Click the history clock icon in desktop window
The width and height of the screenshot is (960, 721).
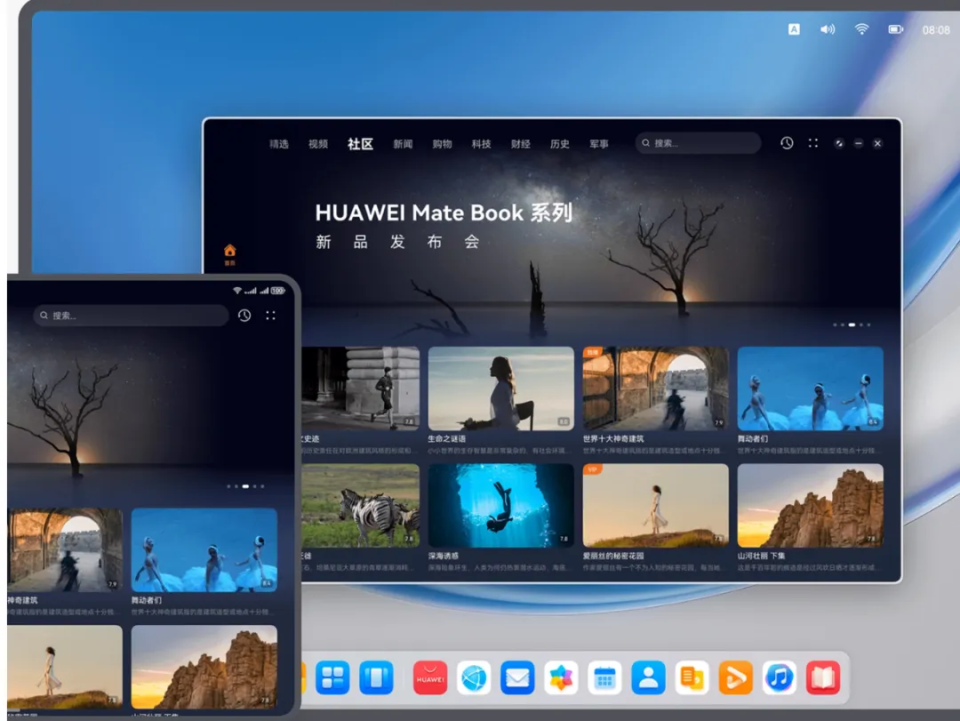787,143
